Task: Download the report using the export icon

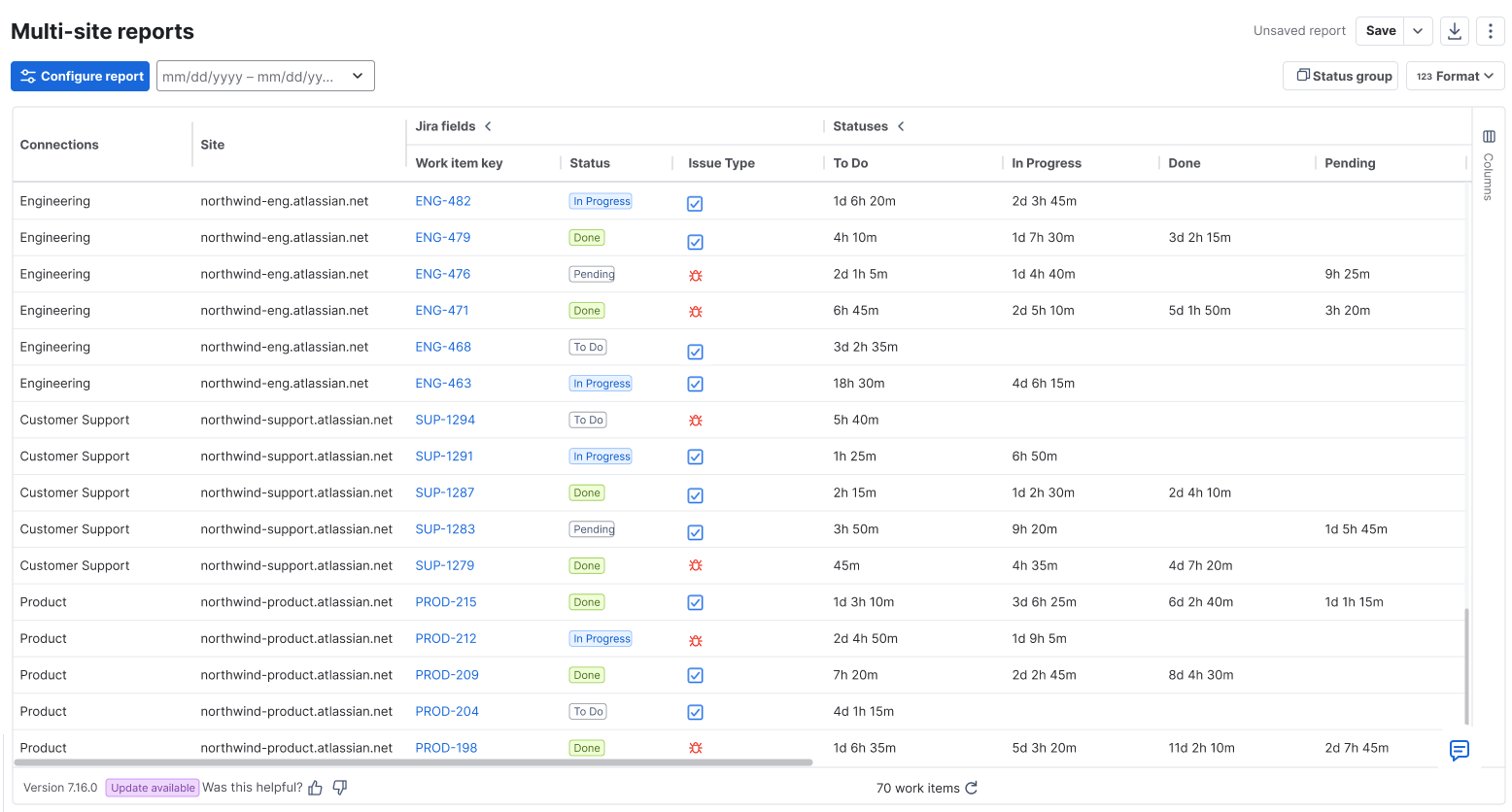Action: (x=1454, y=31)
